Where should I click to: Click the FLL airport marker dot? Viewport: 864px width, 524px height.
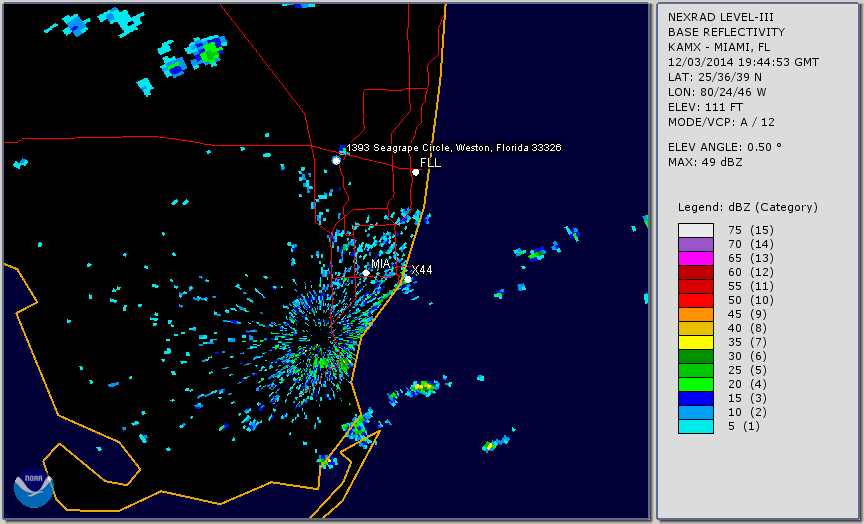415,172
